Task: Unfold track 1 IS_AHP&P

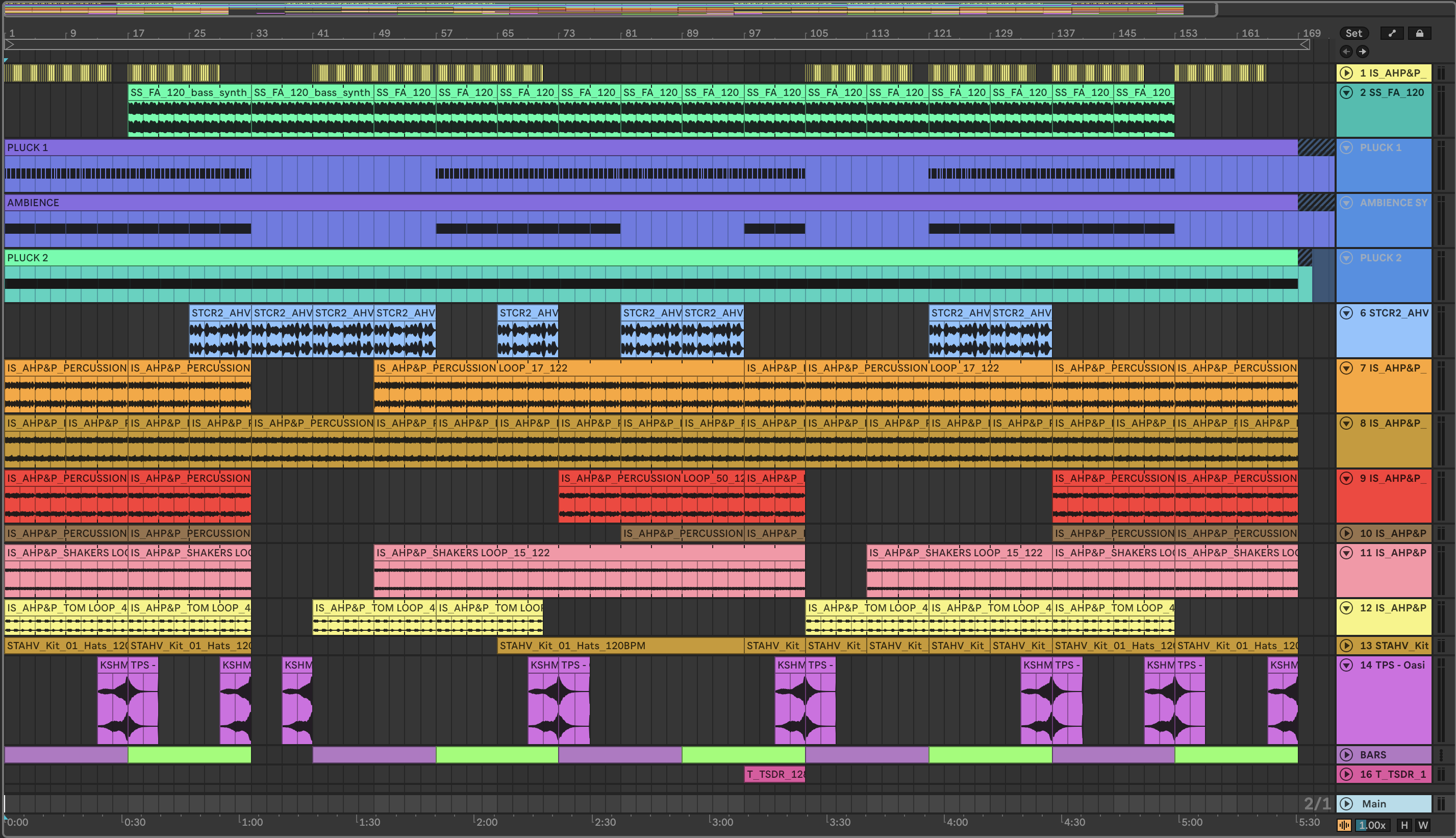Action: tap(1346, 73)
